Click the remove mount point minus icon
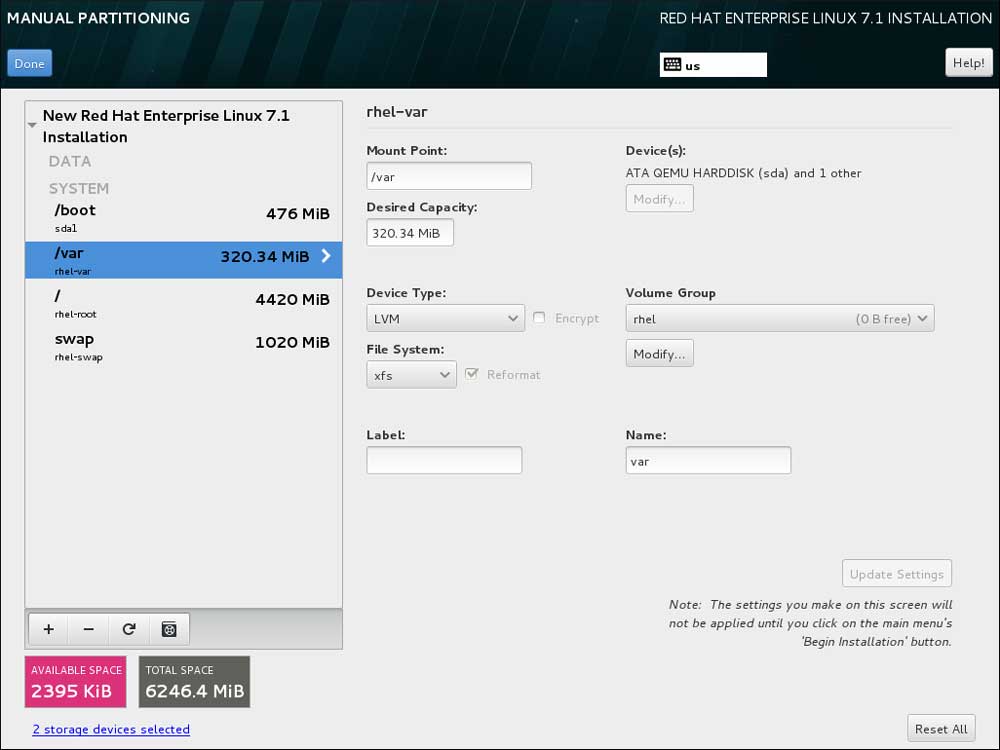The height and width of the screenshot is (750, 1000). [x=89, y=629]
